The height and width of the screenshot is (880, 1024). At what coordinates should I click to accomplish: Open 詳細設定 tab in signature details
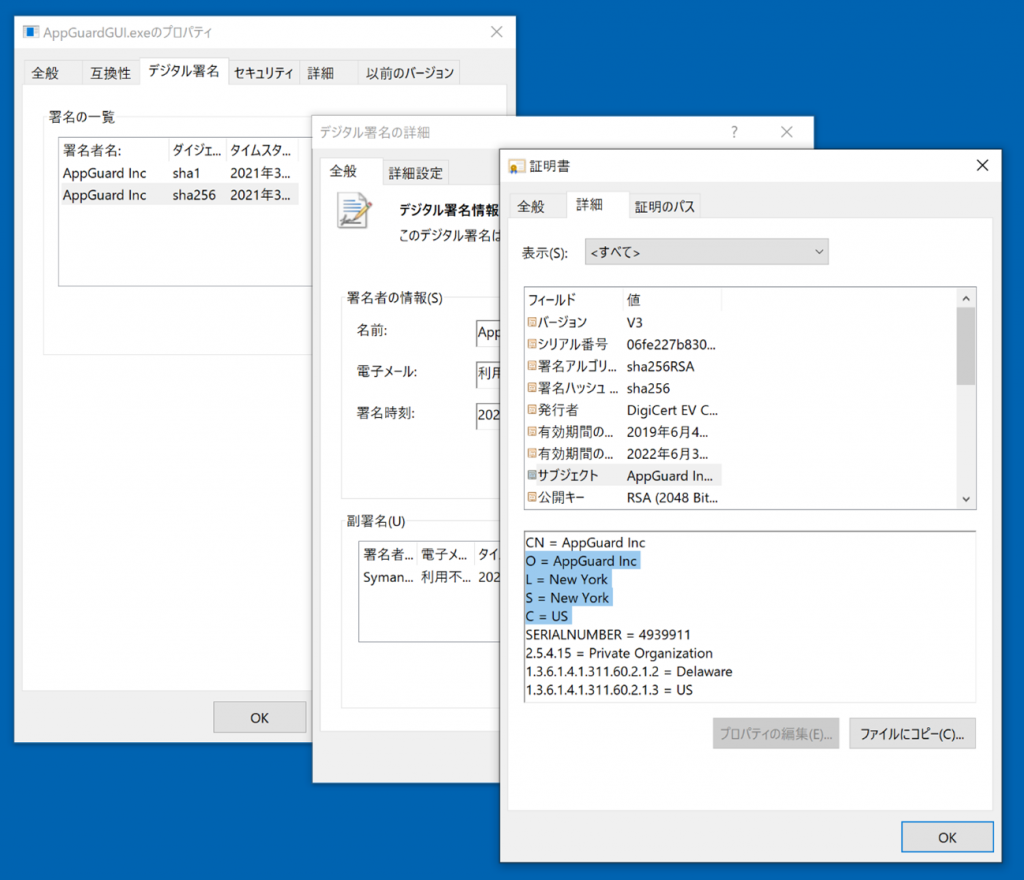(415, 173)
